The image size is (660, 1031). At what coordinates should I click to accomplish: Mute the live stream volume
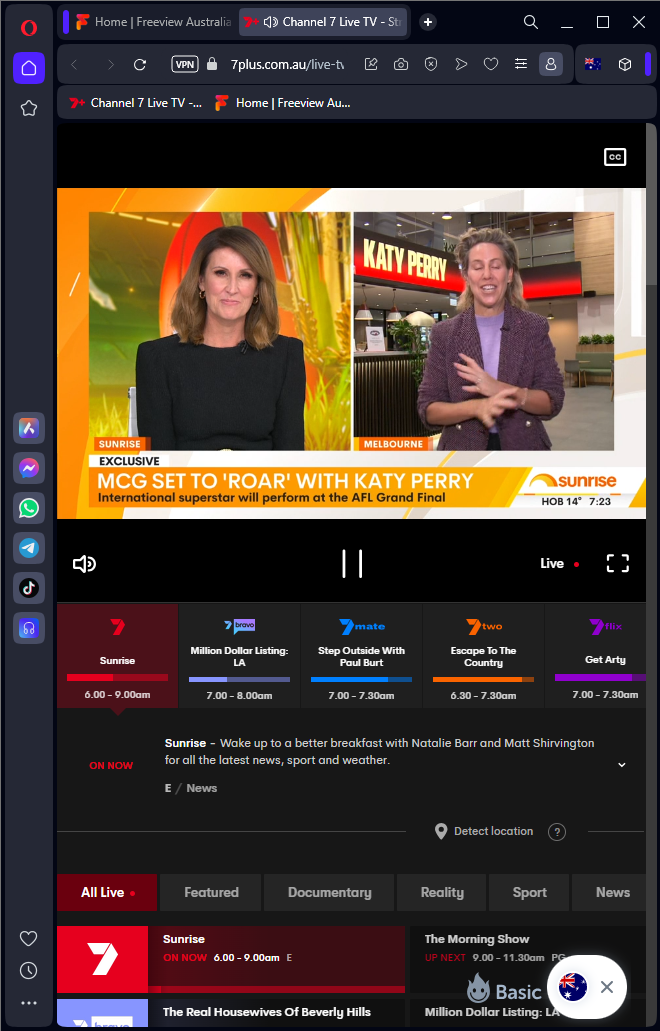tap(84, 563)
